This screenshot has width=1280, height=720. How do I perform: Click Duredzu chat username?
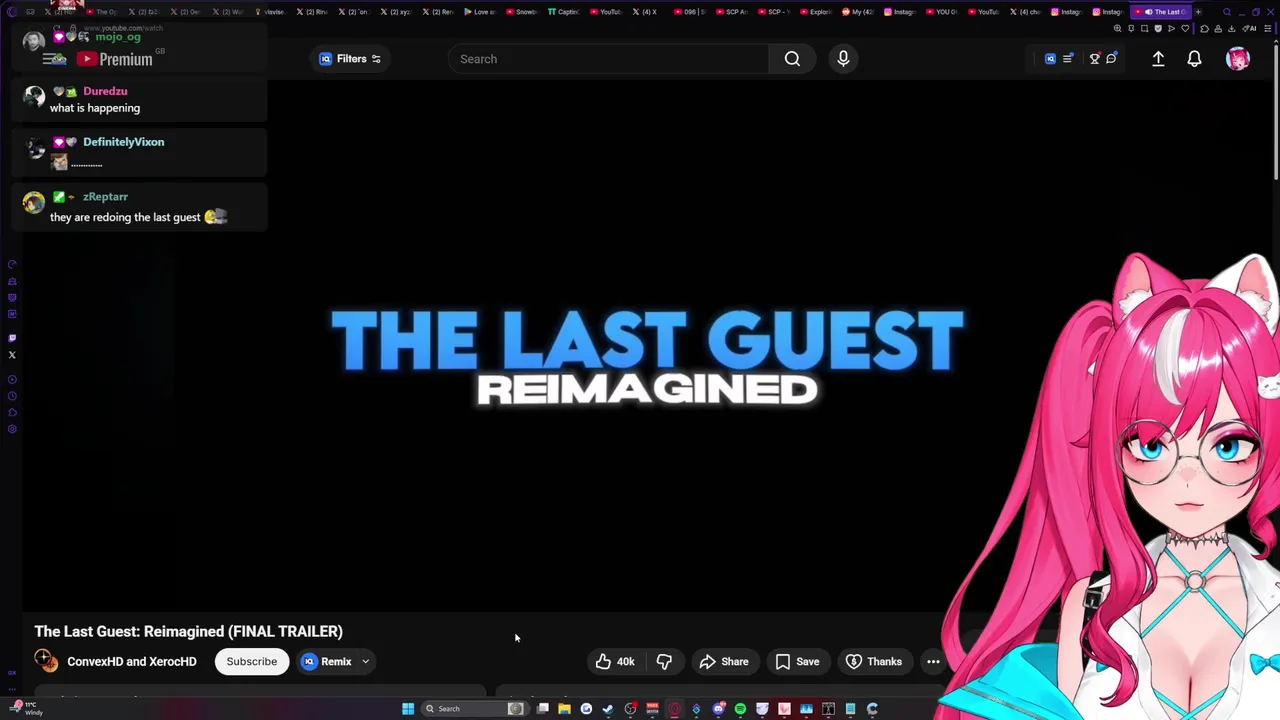(105, 91)
